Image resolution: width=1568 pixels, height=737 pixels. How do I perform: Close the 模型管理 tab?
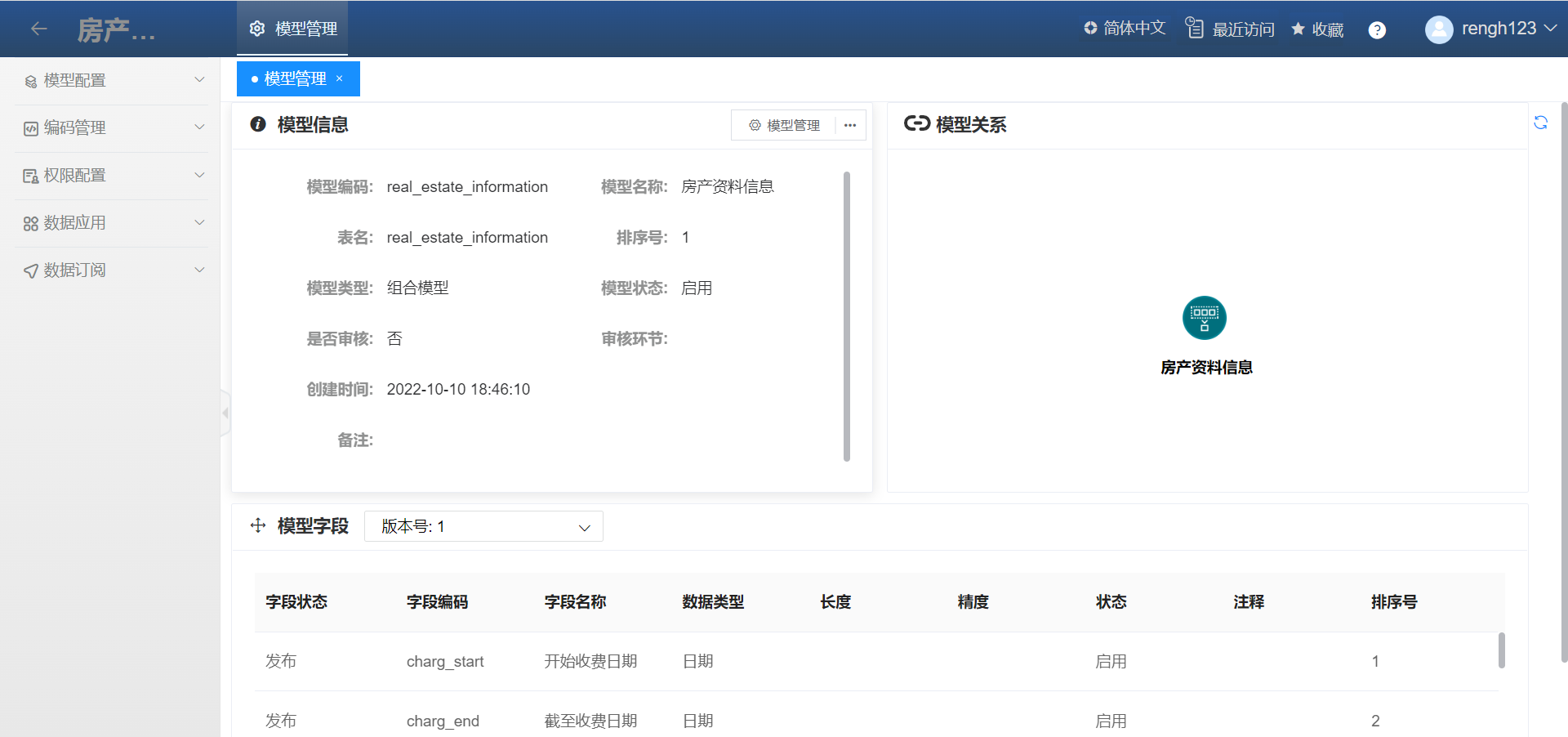[340, 78]
